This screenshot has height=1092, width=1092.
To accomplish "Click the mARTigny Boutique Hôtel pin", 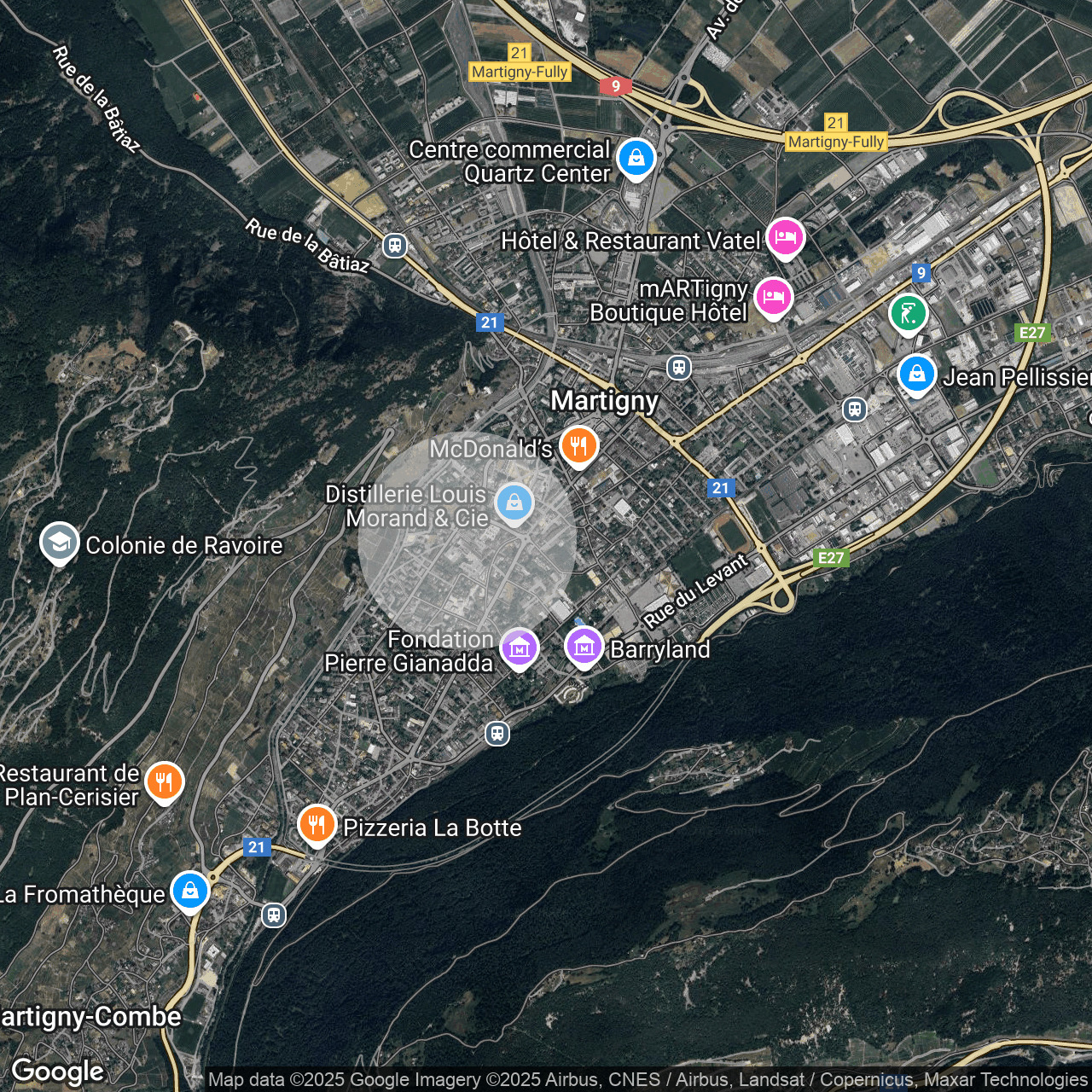I will pyautogui.click(x=774, y=298).
